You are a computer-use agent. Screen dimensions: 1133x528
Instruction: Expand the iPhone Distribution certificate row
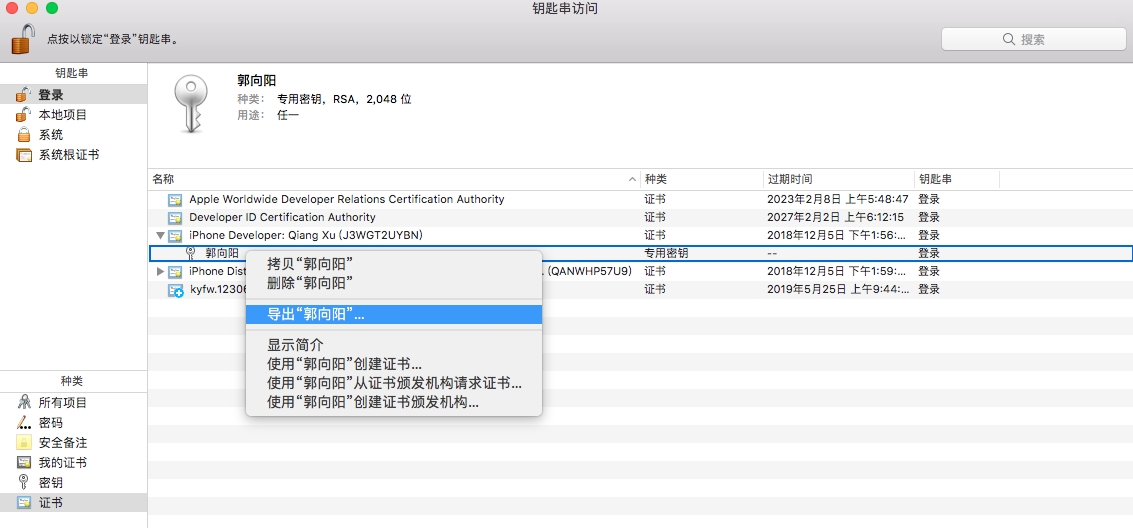[x=160, y=272]
